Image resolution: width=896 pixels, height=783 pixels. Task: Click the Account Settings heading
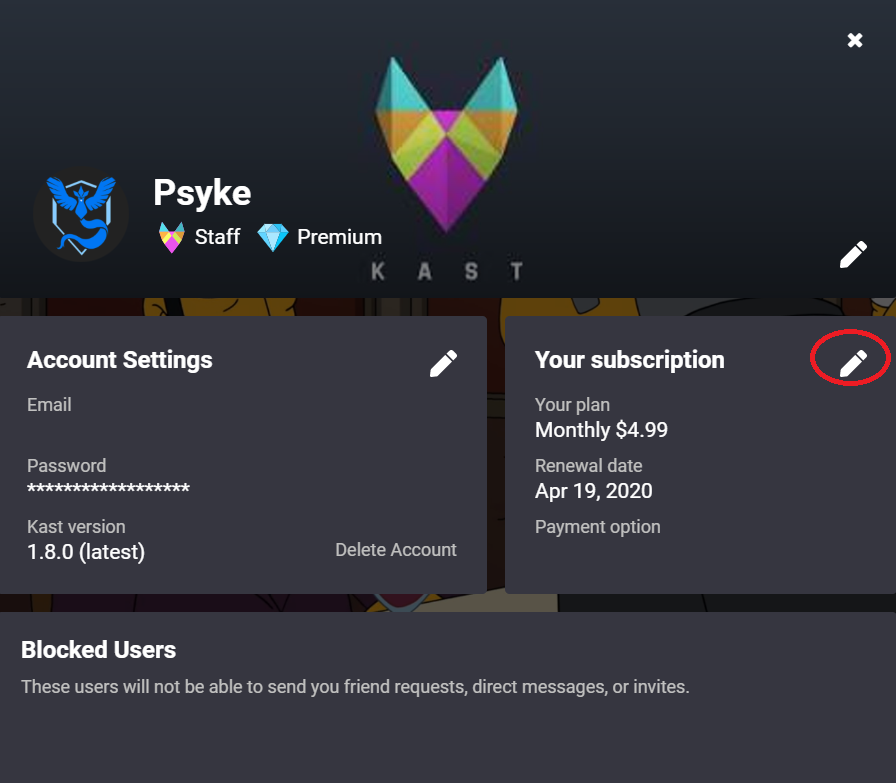pos(119,360)
